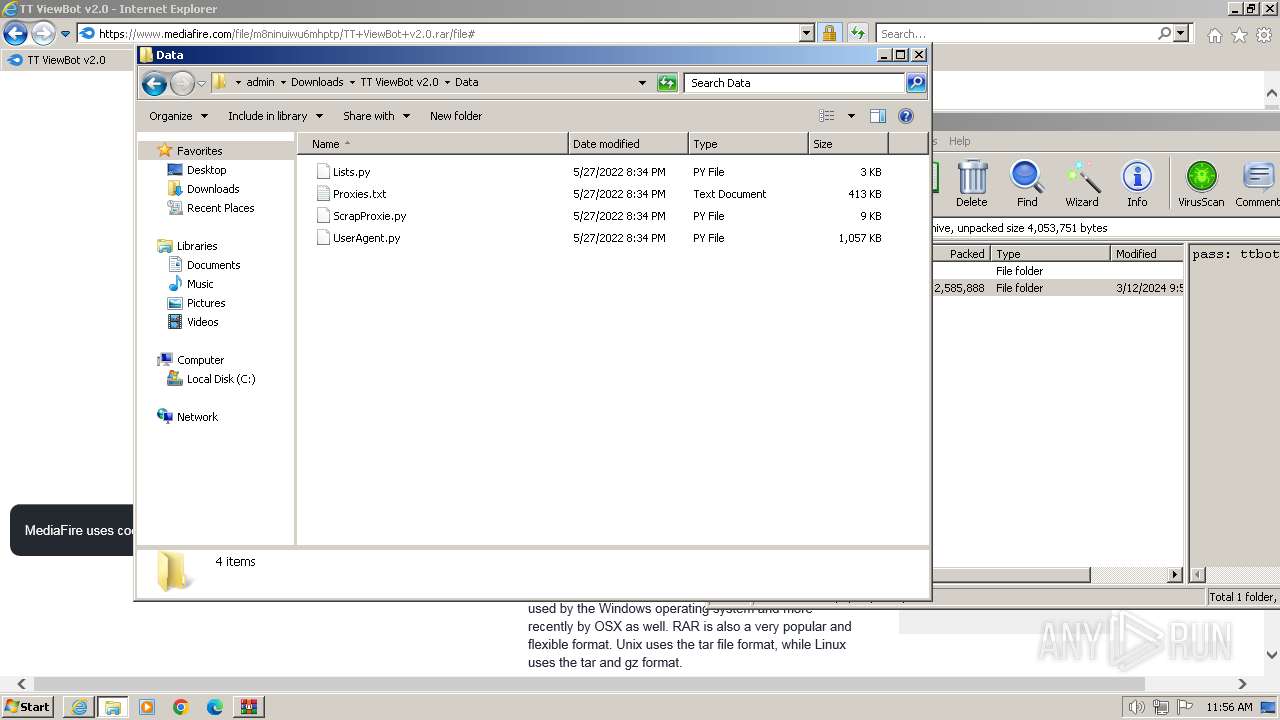Click the TT ViewBot v2.0 browser tab
The height and width of the screenshot is (720, 1280).
(x=67, y=60)
